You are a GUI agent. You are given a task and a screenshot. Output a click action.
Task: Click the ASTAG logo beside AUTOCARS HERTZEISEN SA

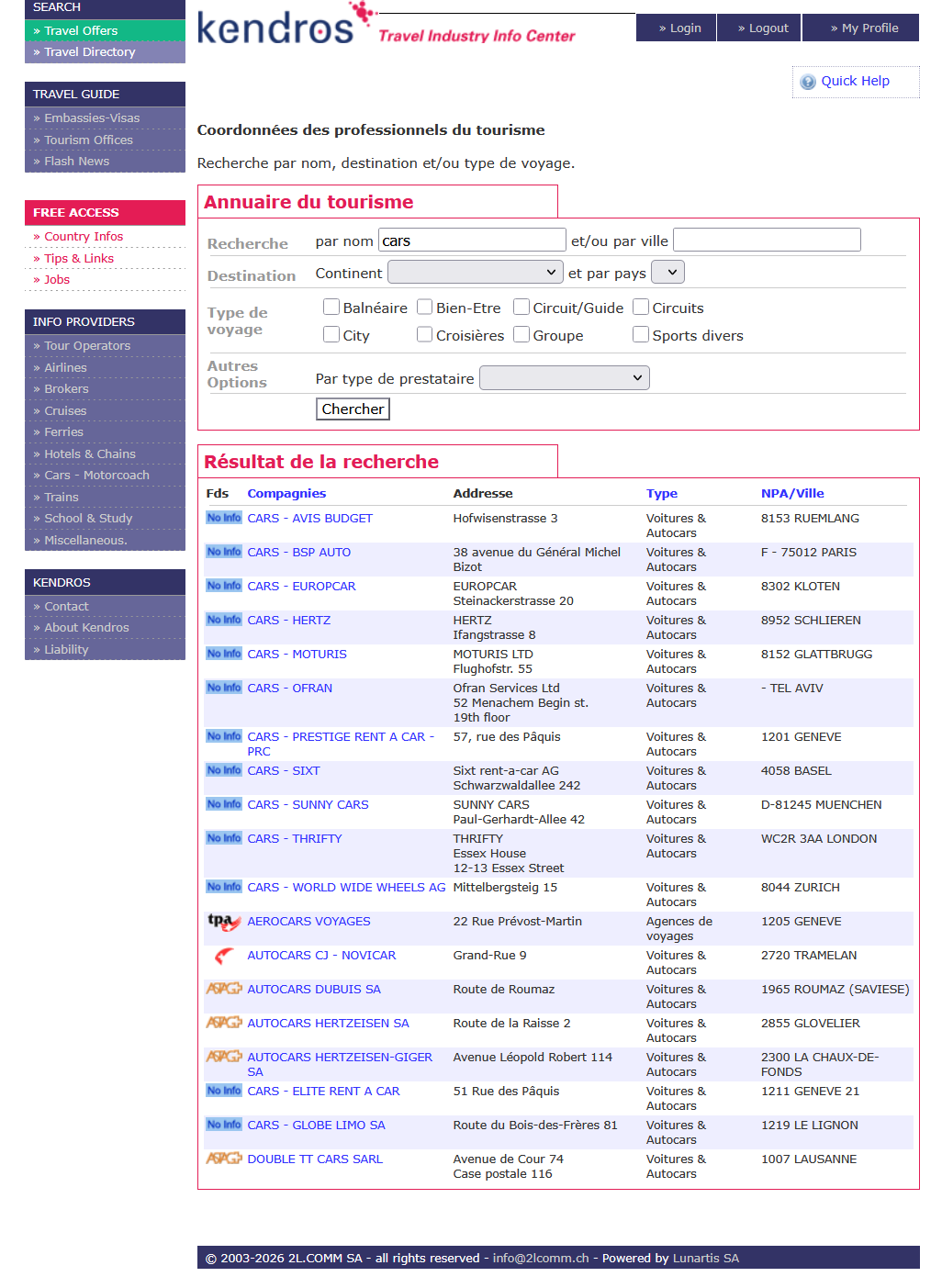coord(224,1023)
